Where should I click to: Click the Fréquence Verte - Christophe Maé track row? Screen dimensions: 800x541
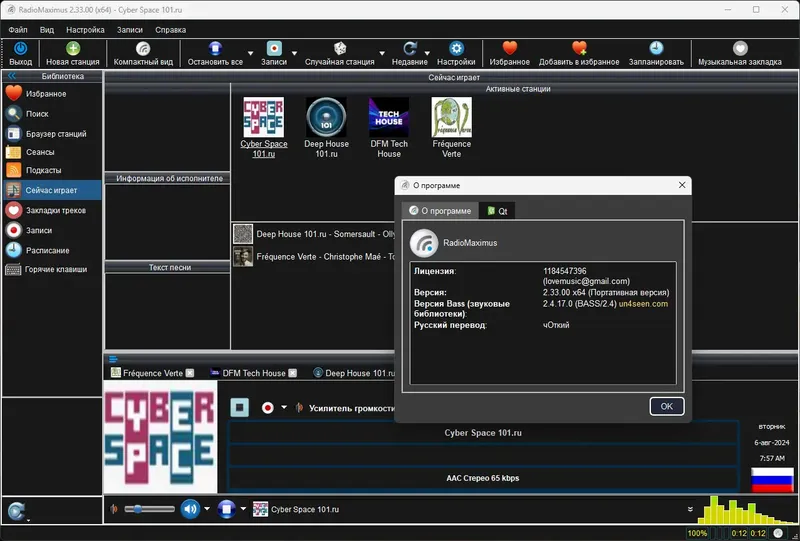314,257
